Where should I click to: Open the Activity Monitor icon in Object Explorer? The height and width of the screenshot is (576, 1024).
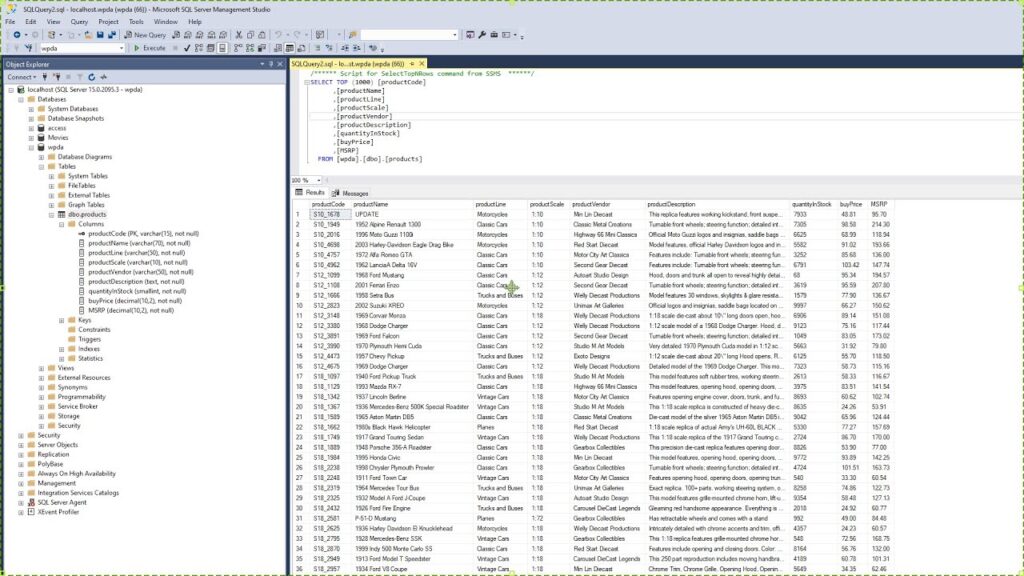pyautogui.click(x=103, y=77)
